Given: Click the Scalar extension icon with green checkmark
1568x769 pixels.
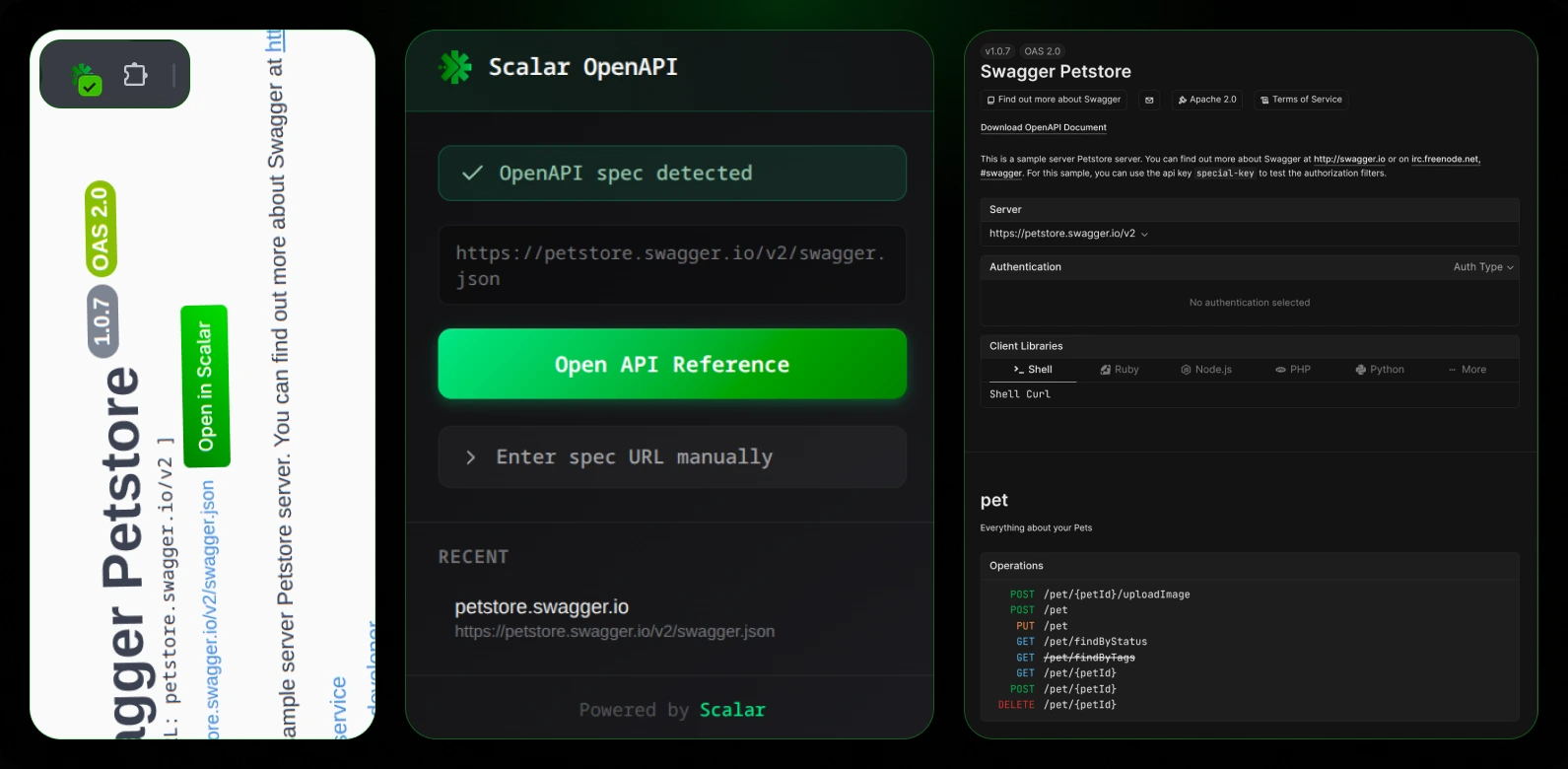Looking at the screenshot, I should [87, 78].
